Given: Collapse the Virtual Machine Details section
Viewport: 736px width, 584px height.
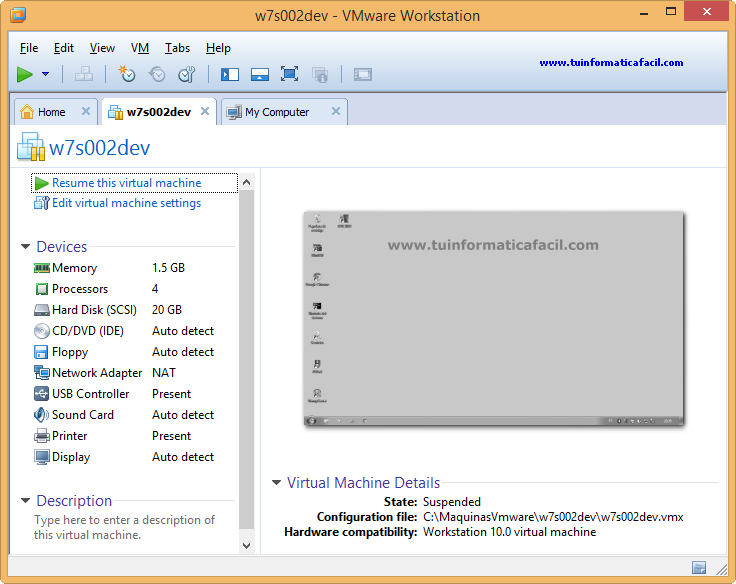Looking at the screenshot, I should [276, 482].
